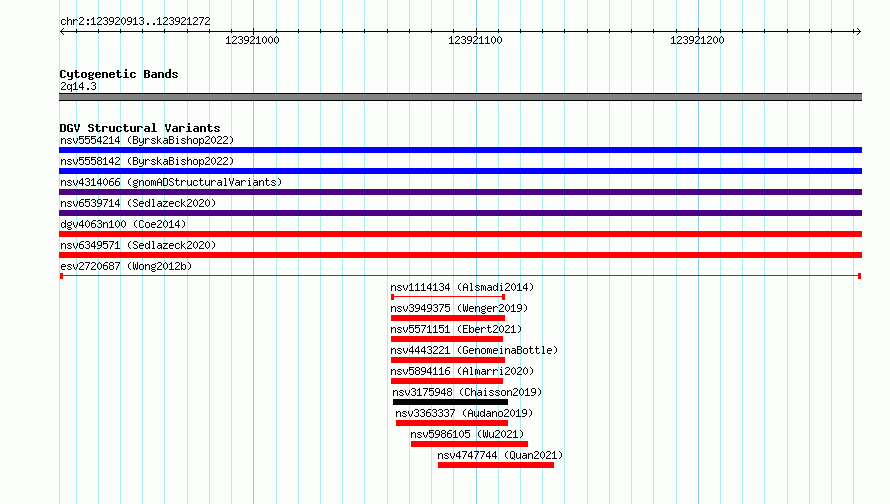Click the nsv1114134 (Alsmadi2014) label
890x504 pixels.
click(x=462, y=287)
